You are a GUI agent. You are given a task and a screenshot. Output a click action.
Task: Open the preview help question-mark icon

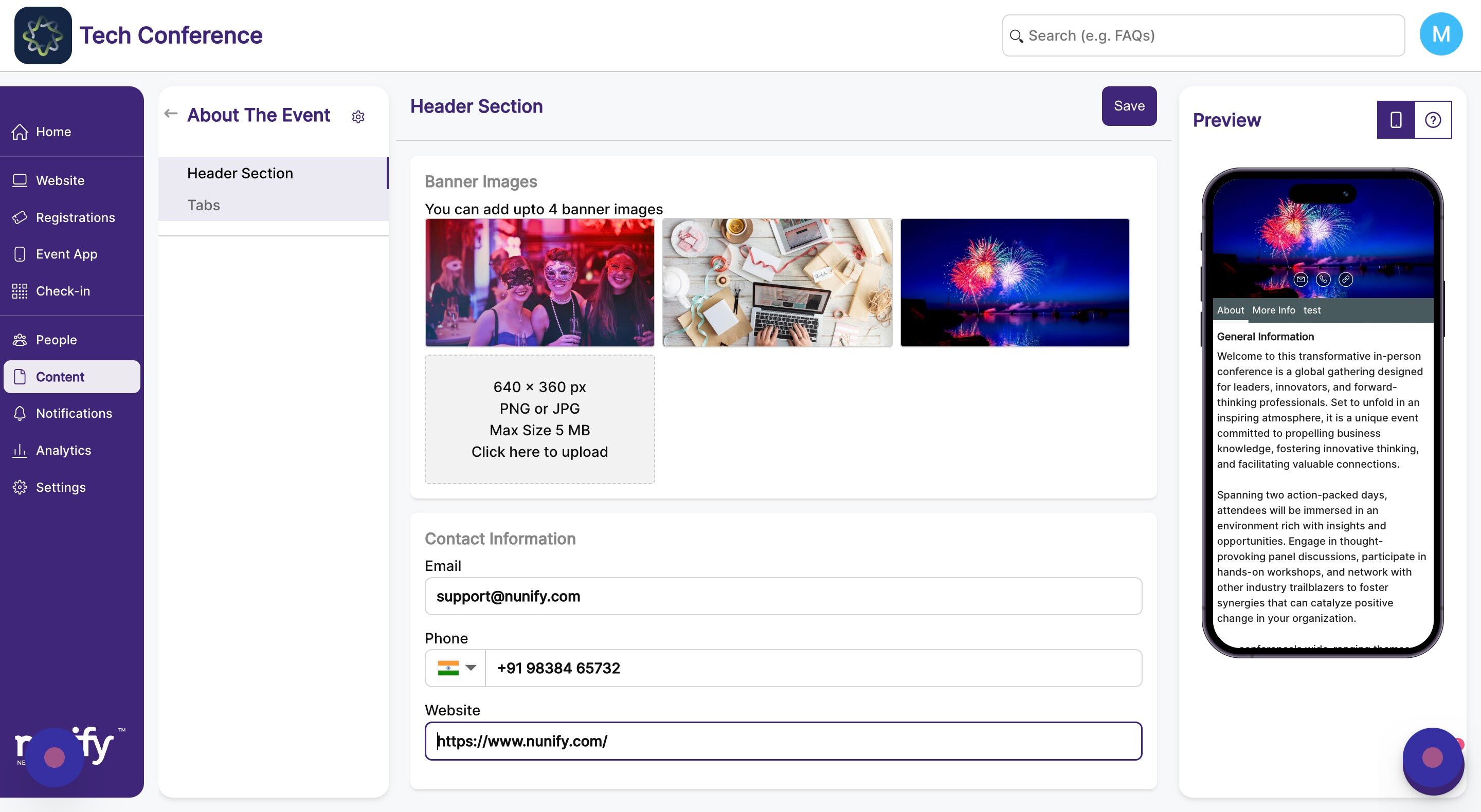click(x=1433, y=120)
